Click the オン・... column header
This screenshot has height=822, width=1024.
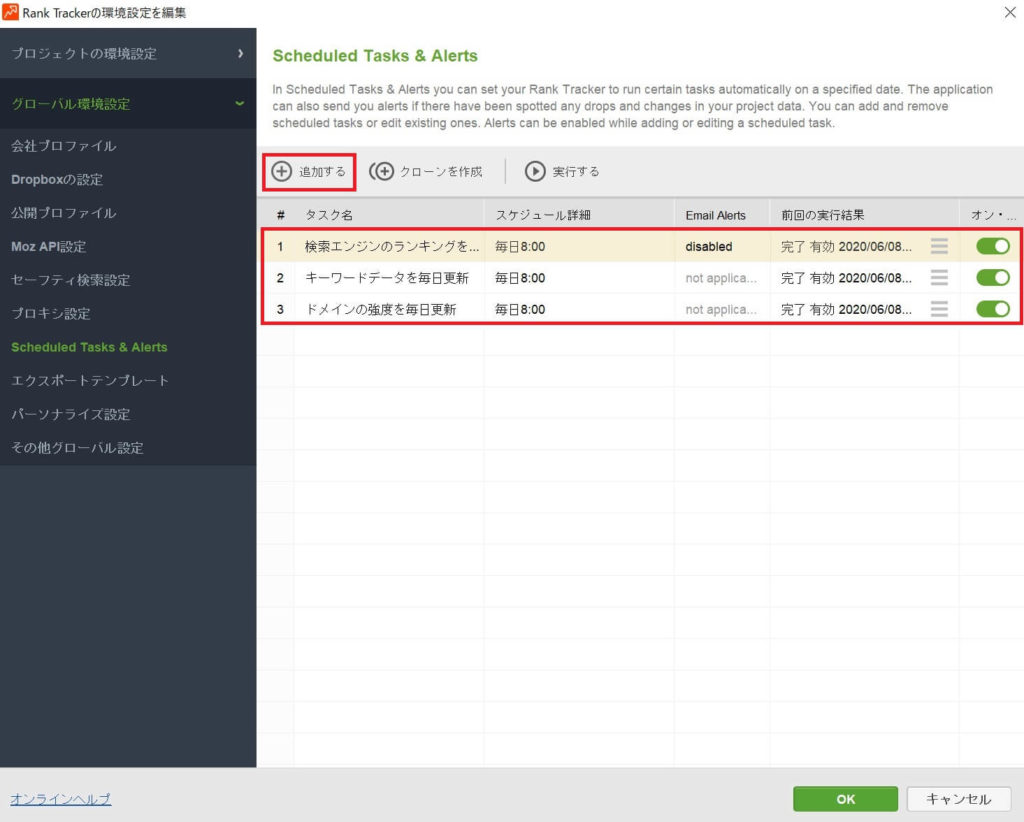(x=991, y=215)
